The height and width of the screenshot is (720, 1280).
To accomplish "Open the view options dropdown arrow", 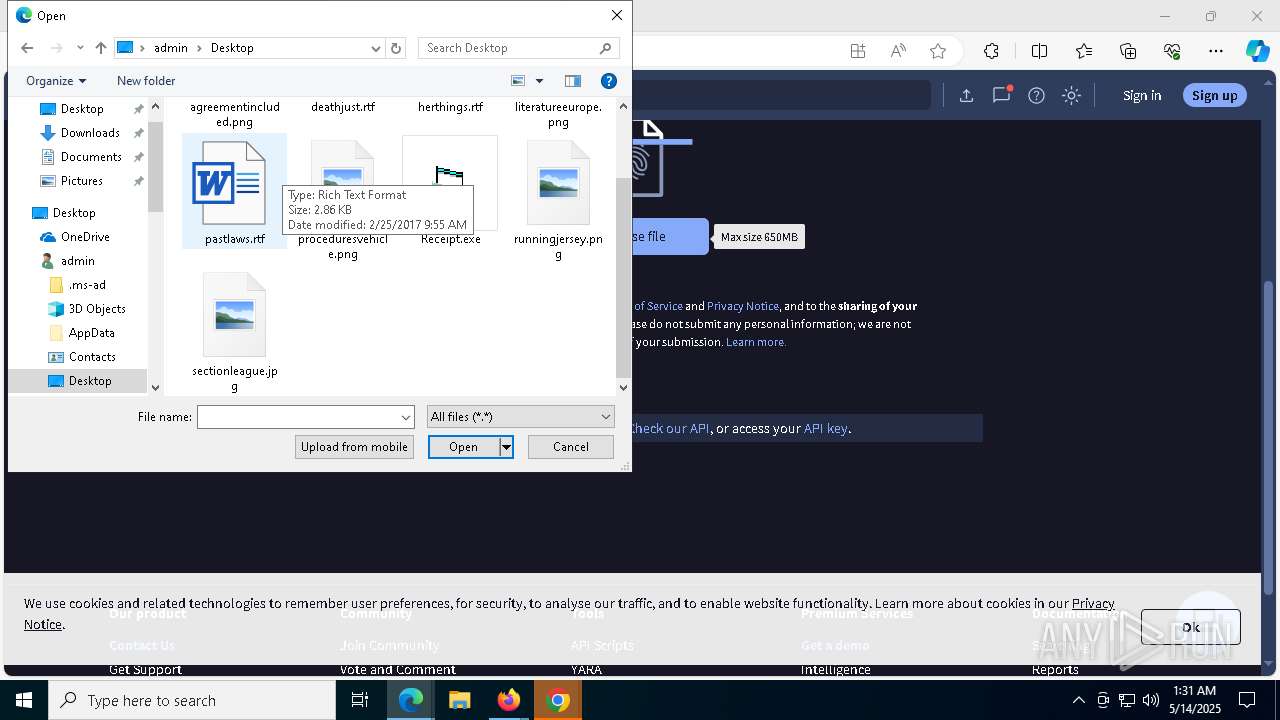I will [x=539, y=81].
